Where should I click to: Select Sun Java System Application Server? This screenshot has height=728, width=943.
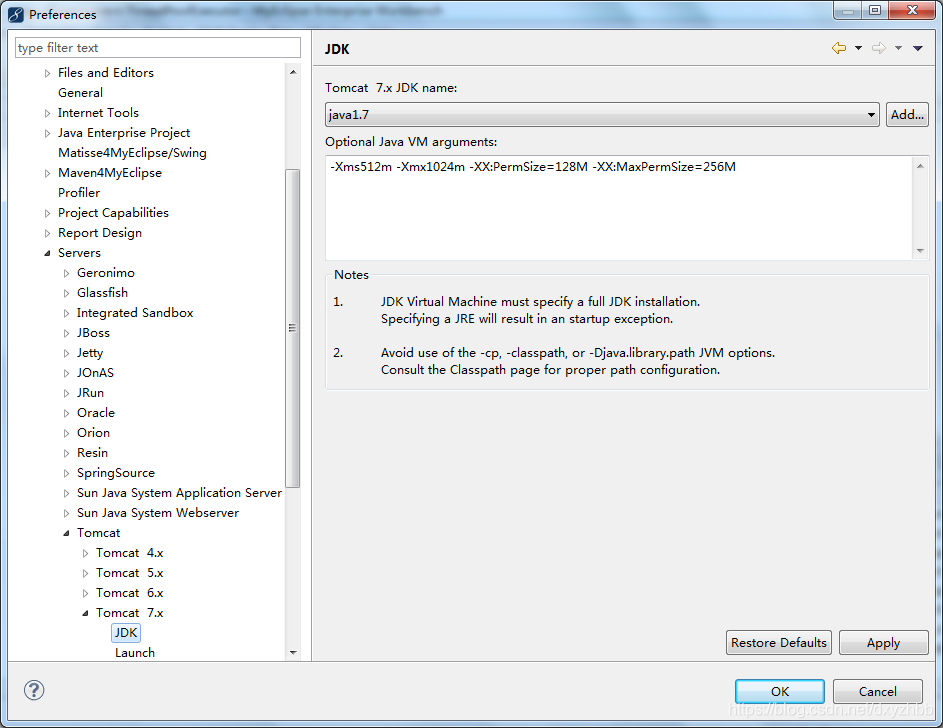click(x=179, y=493)
